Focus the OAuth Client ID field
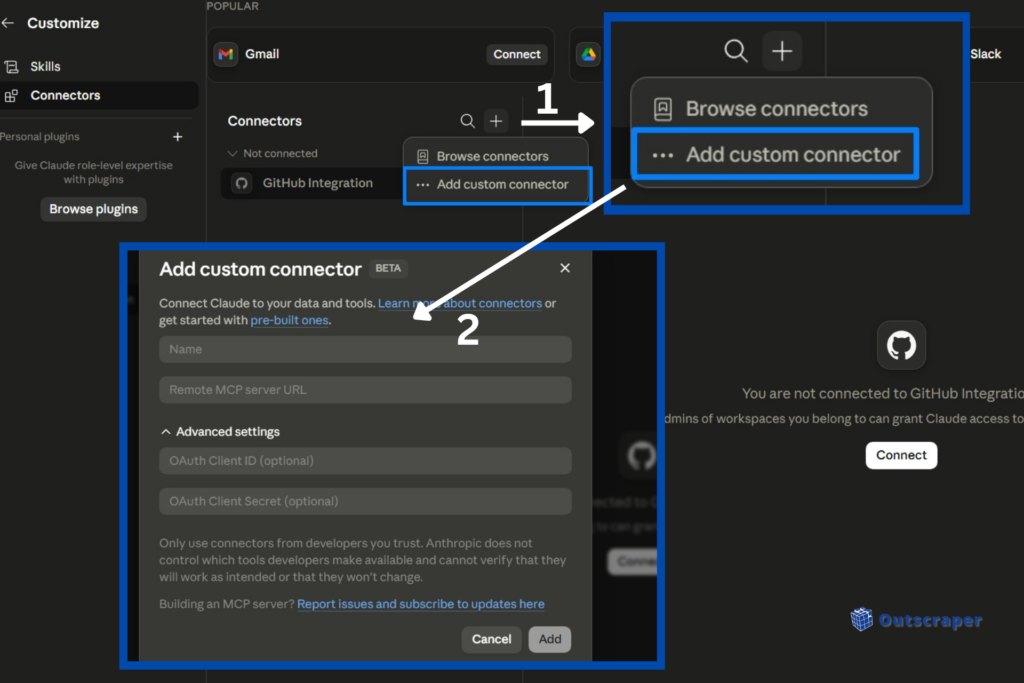The width and height of the screenshot is (1024, 683). click(366, 461)
